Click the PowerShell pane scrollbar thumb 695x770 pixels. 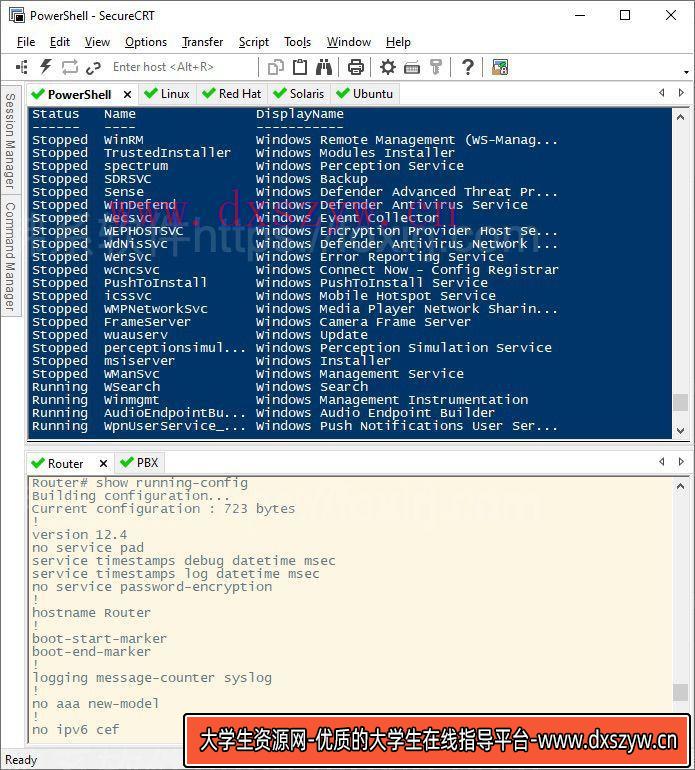click(x=680, y=402)
